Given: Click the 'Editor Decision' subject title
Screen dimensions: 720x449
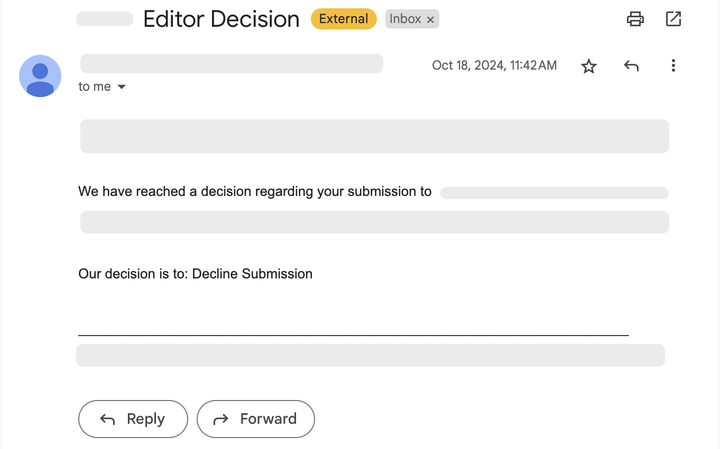Looking at the screenshot, I should (x=221, y=19).
